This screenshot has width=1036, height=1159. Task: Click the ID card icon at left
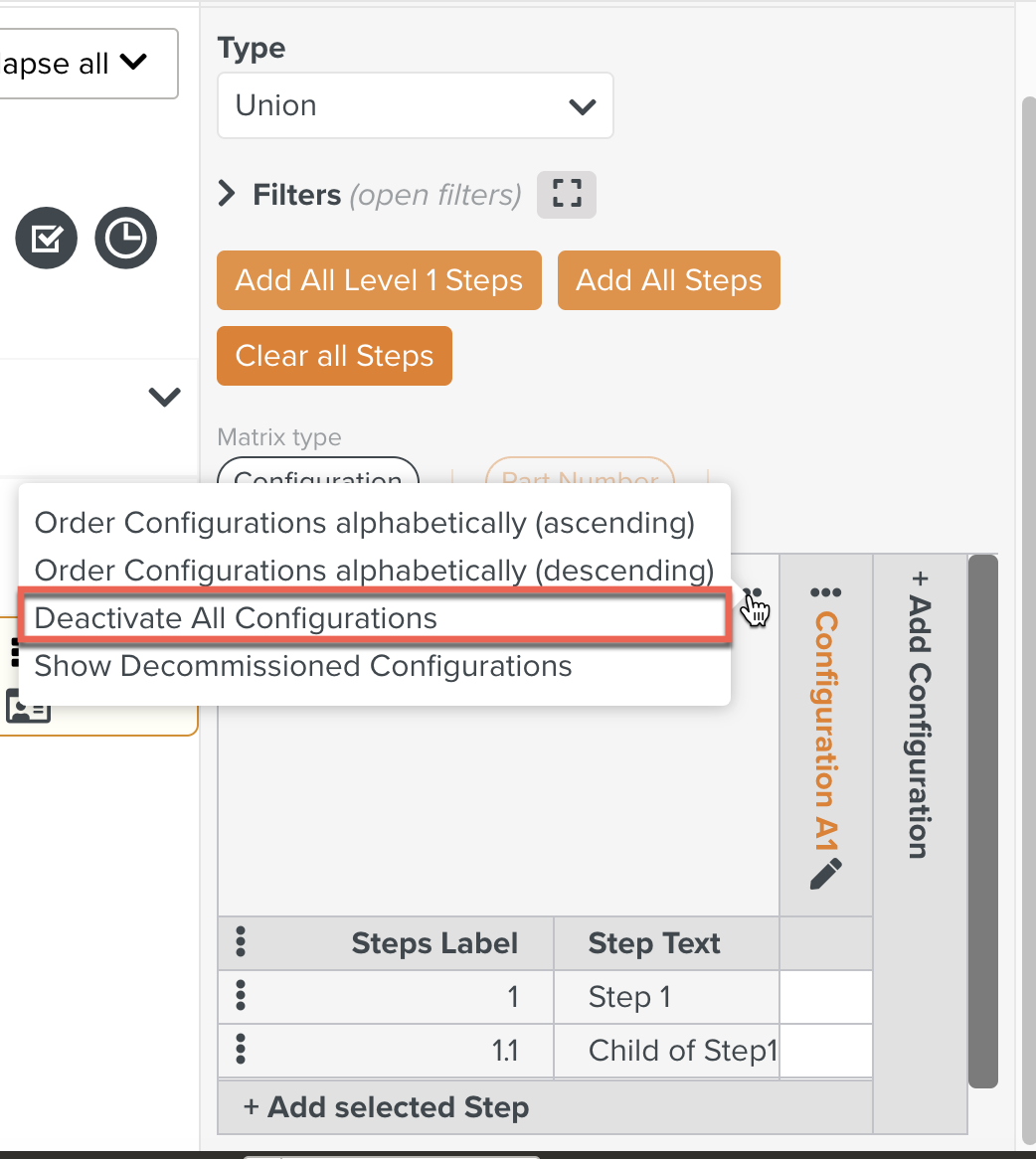(x=28, y=705)
